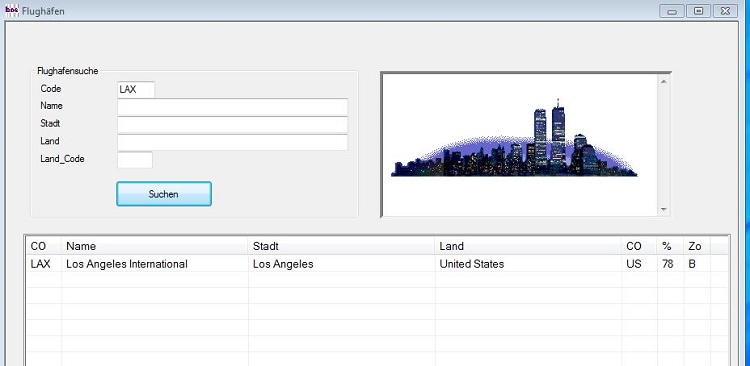The height and width of the screenshot is (366, 750).
Task: Select the Land_Code input box
Action: pyautogui.click(x=135, y=160)
